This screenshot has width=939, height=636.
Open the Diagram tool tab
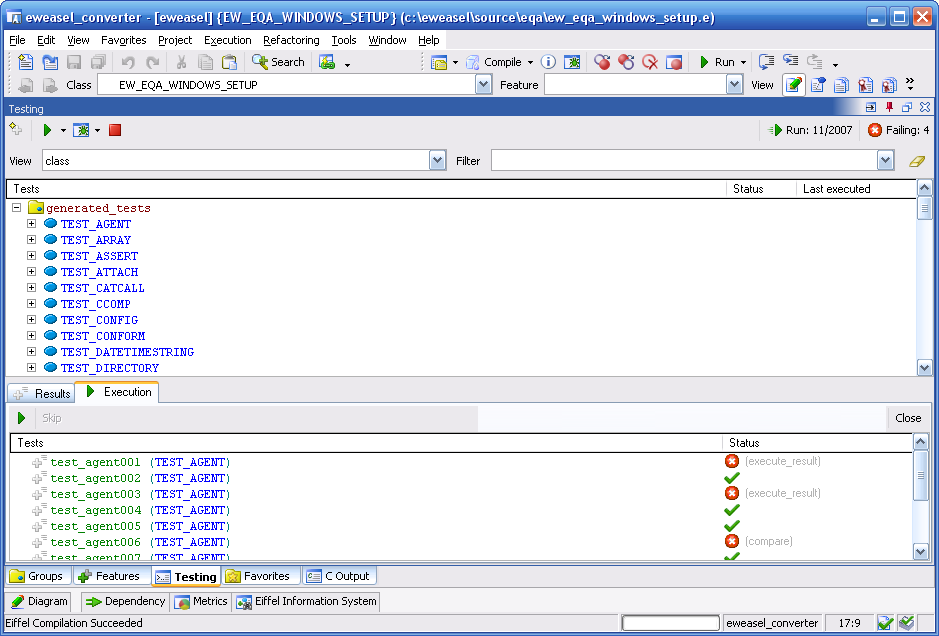pyautogui.click(x=40, y=601)
